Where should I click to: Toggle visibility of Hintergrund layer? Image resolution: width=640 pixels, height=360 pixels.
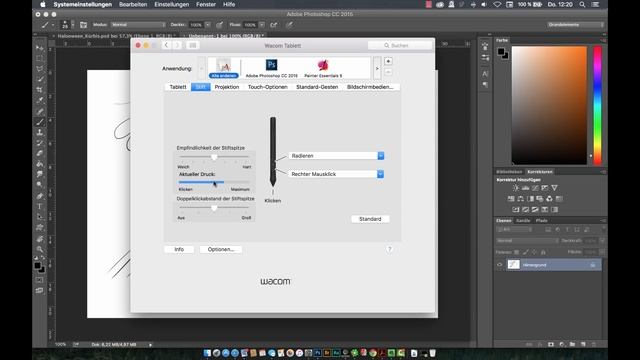coord(500,265)
